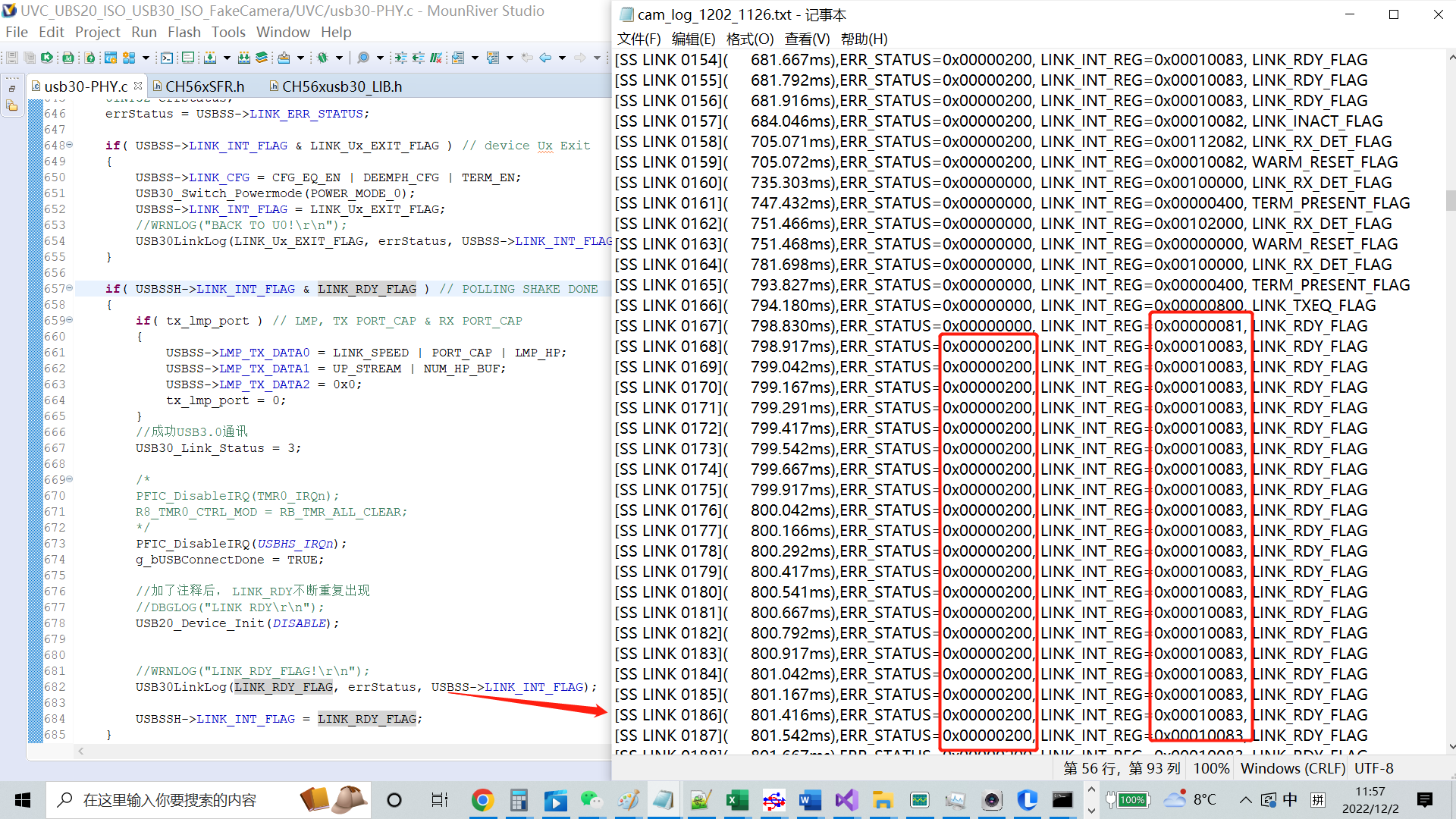This screenshot has height=819, width=1456.
Task: Click the flash programmer tray icon
Action: (284, 58)
